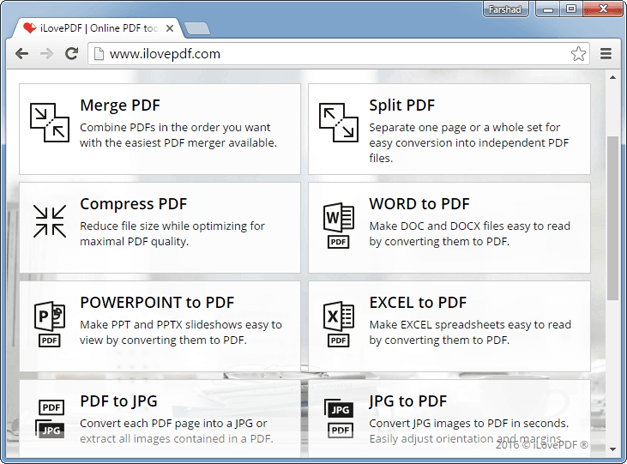Click the scrollbar down arrow
Viewport: 627px width, 464px height.
click(x=613, y=449)
